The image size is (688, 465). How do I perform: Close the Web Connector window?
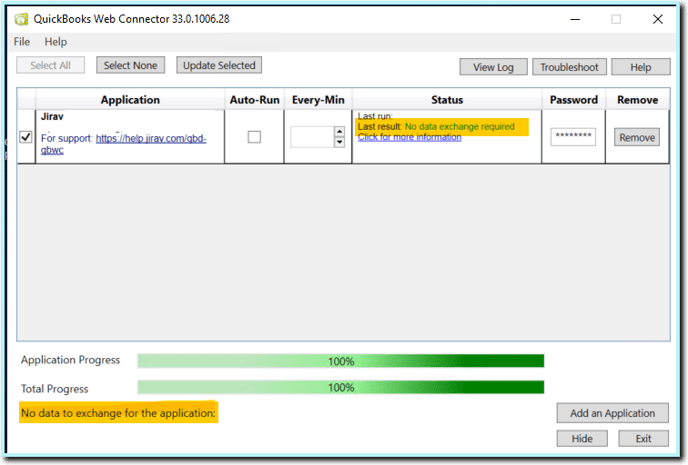(658, 19)
